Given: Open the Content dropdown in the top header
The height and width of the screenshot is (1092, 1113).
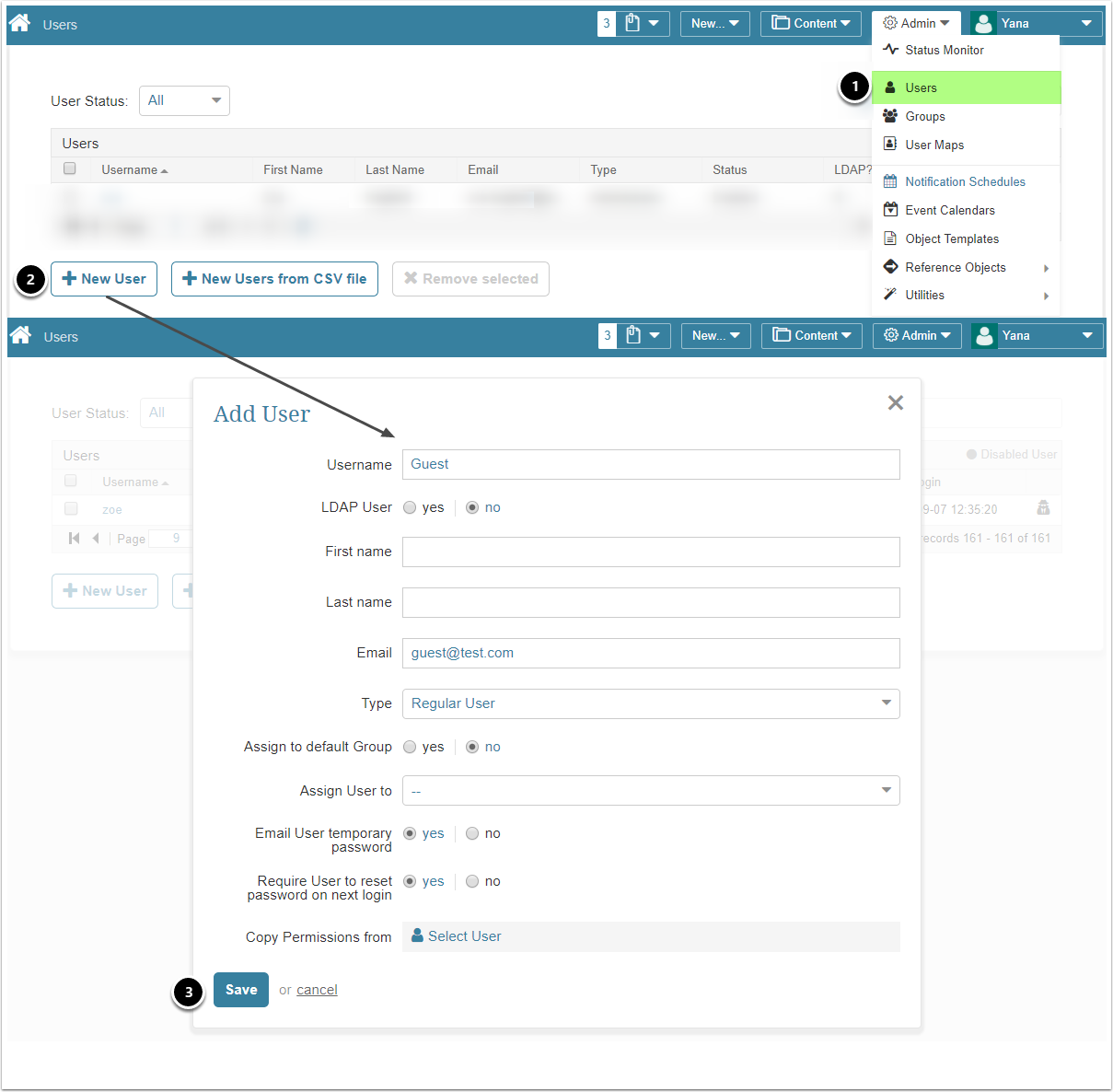Looking at the screenshot, I should (811, 24).
